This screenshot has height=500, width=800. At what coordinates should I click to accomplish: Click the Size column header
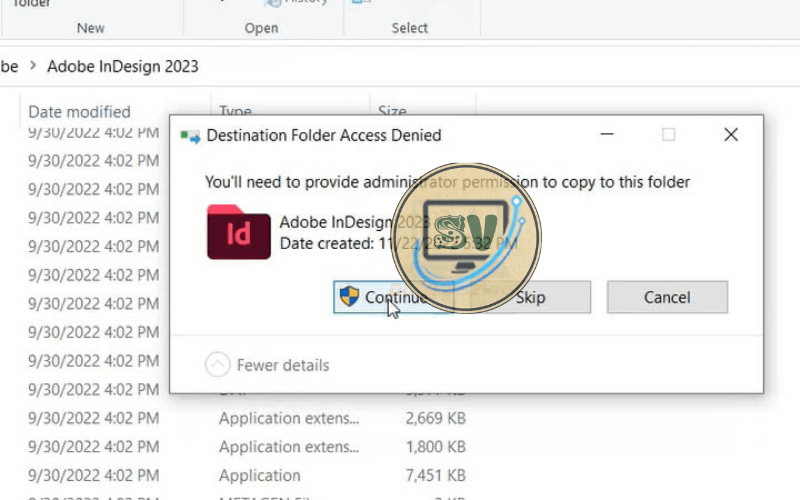pos(392,111)
